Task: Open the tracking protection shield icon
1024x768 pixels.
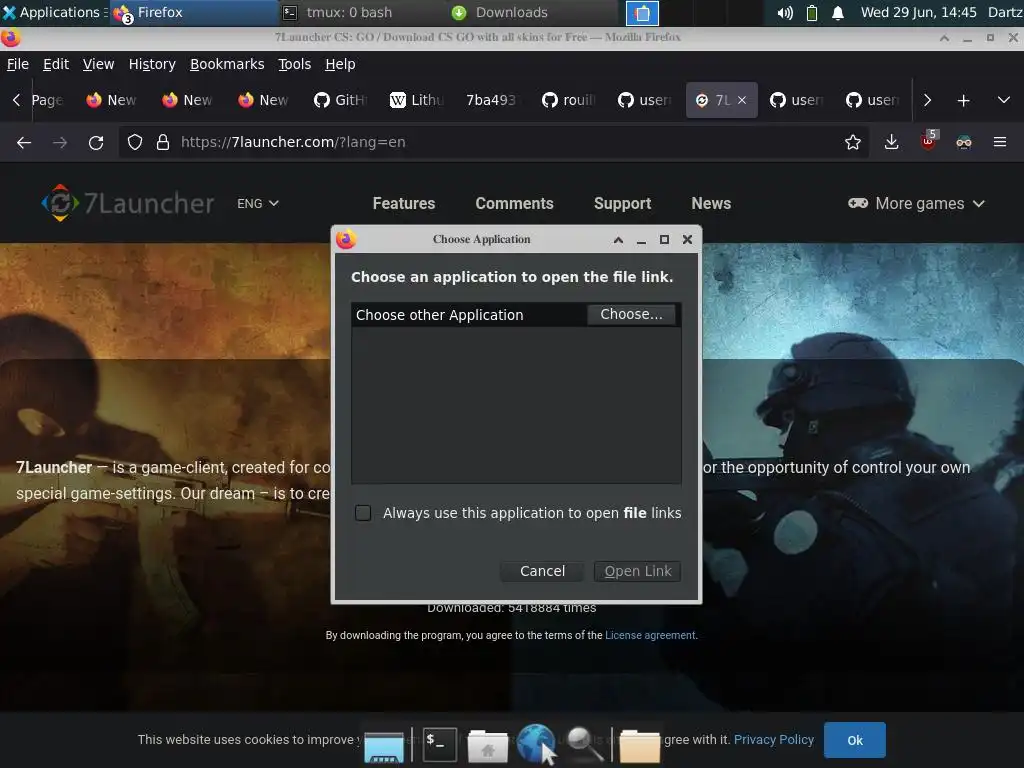Action: 135,142
